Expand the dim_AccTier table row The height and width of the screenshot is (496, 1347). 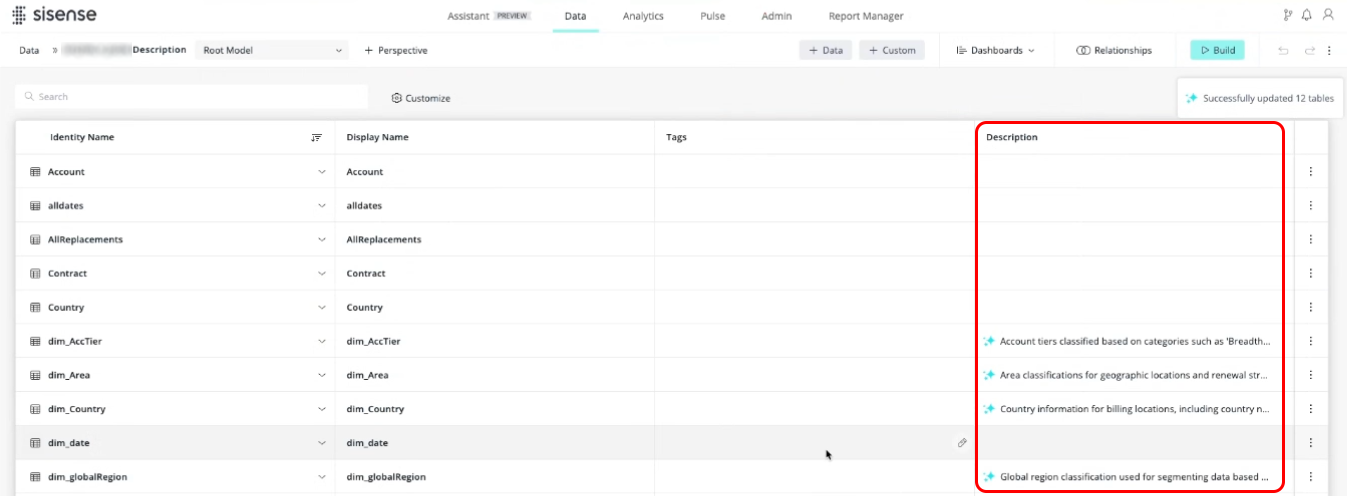[x=322, y=342]
